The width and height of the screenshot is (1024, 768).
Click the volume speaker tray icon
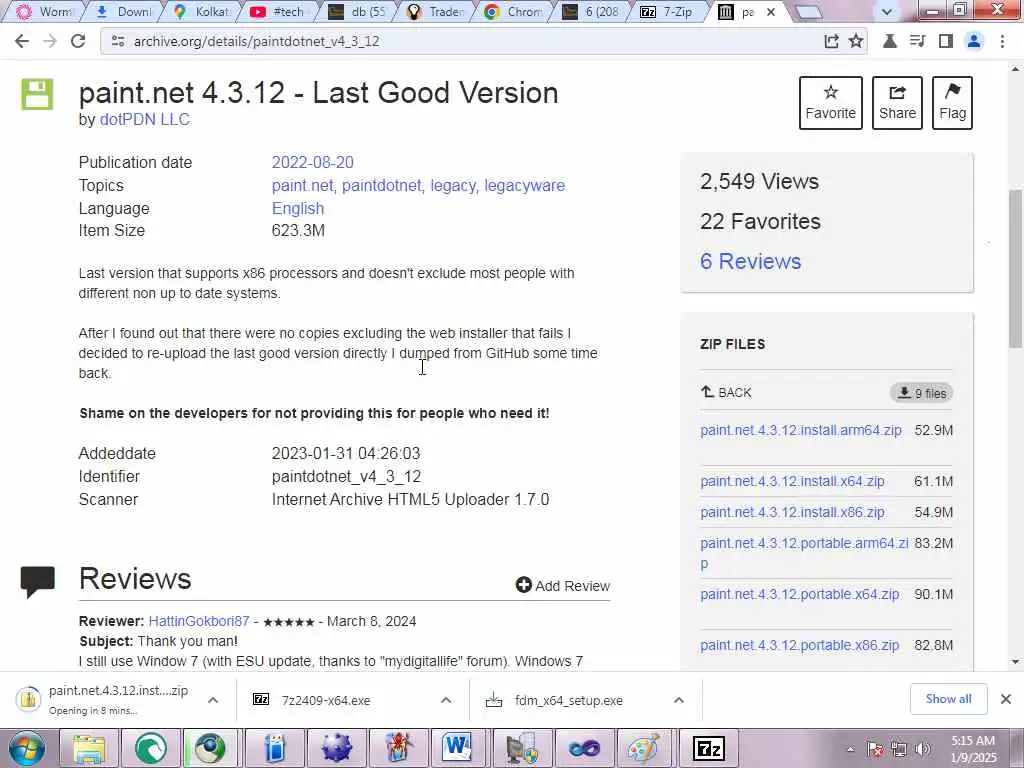923,750
